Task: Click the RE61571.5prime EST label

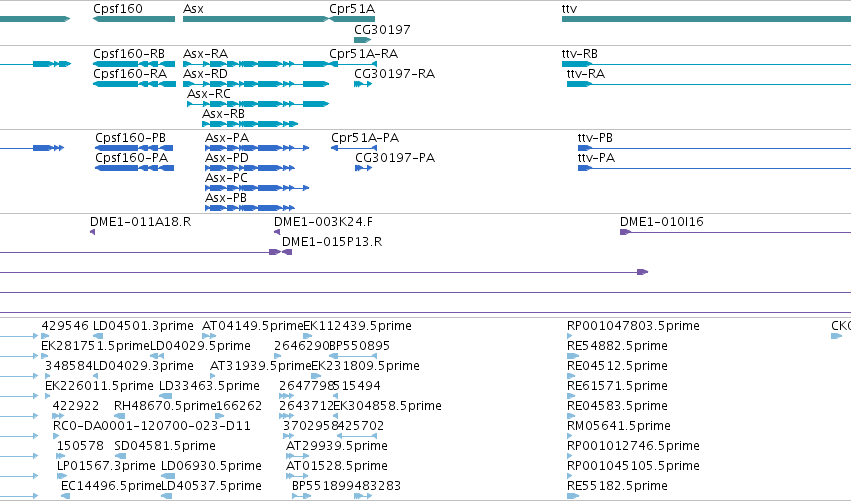Action: tap(617, 386)
